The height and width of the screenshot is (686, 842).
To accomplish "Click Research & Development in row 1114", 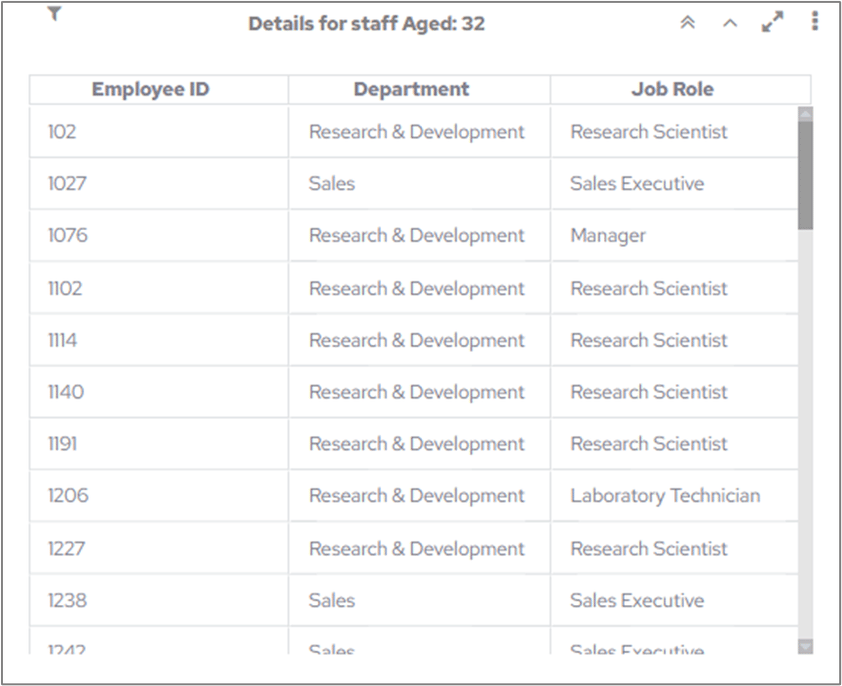I will pos(417,340).
